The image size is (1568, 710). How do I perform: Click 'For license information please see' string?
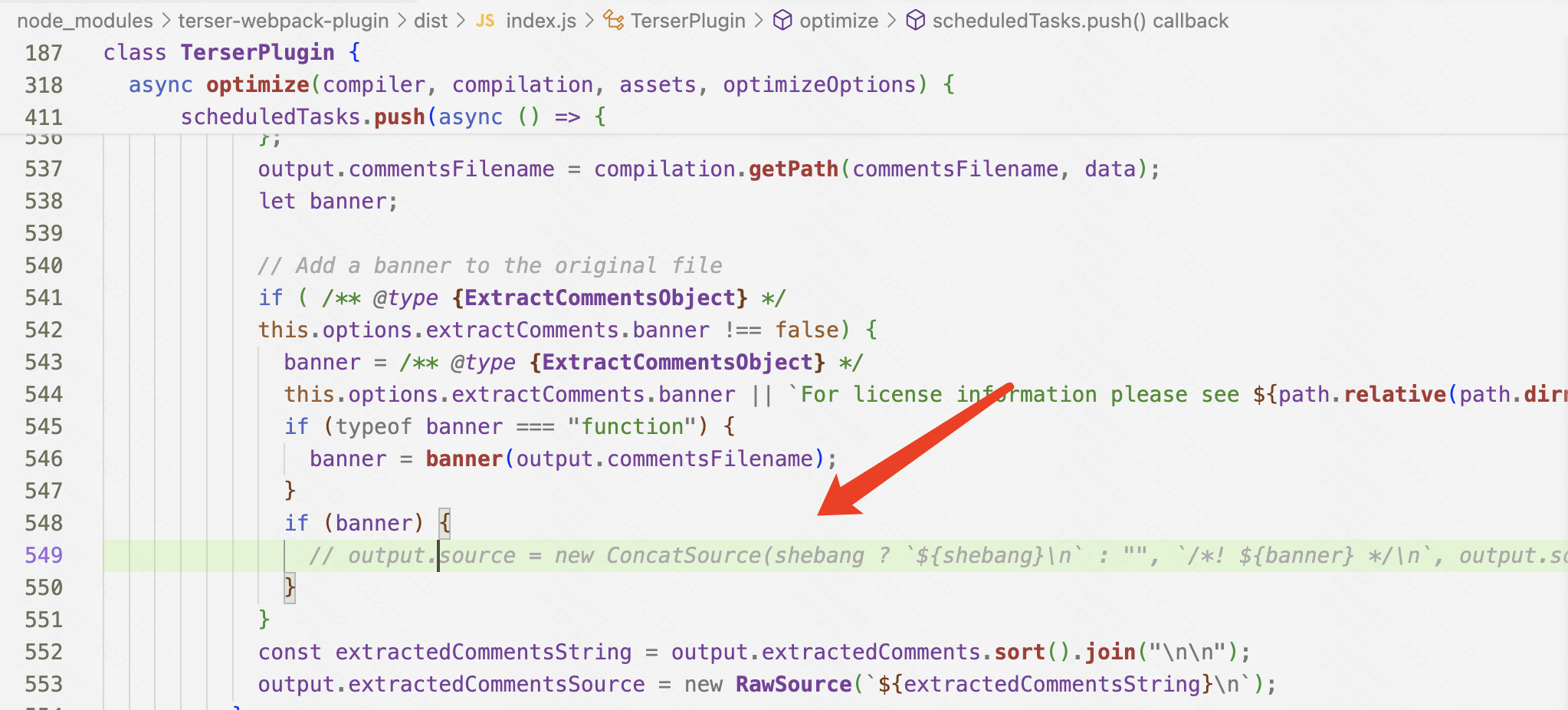(1020, 394)
